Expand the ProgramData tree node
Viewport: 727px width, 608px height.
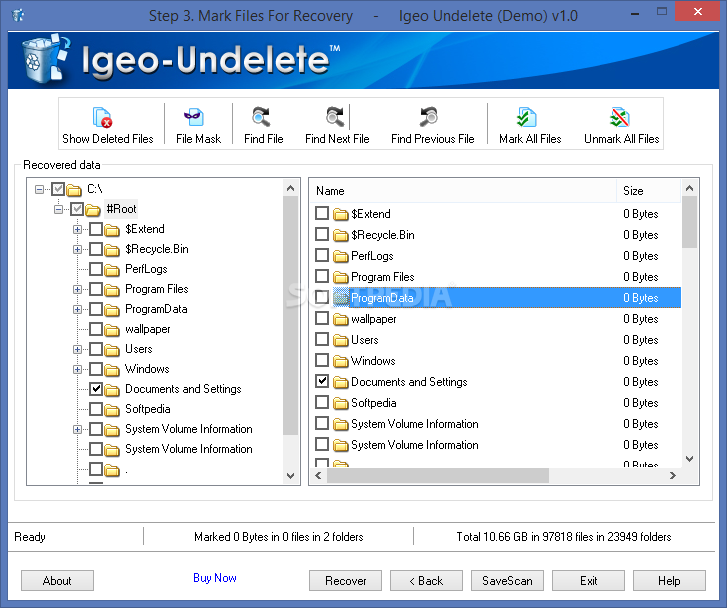[77, 309]
